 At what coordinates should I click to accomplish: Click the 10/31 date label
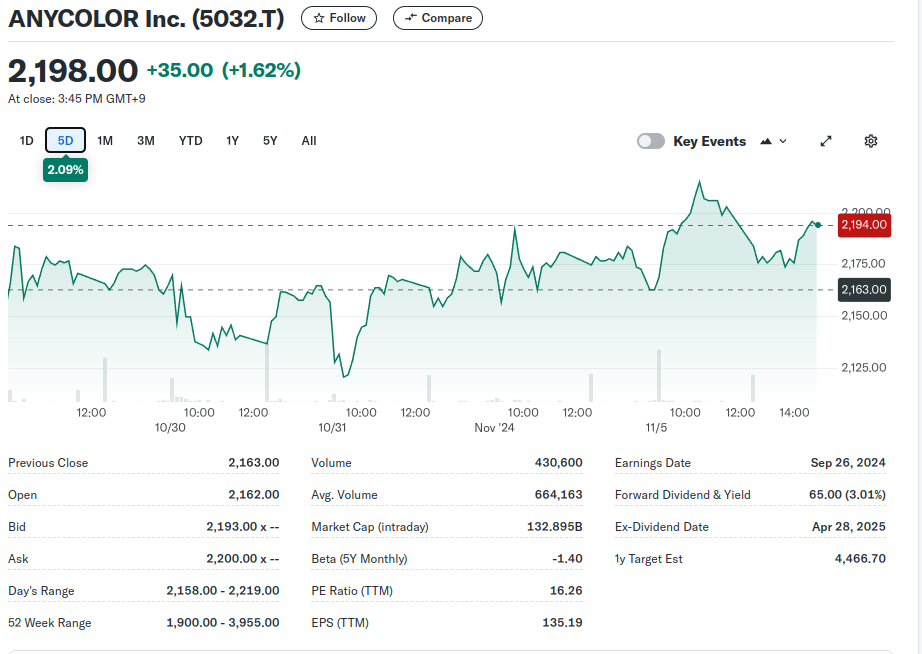332,428
